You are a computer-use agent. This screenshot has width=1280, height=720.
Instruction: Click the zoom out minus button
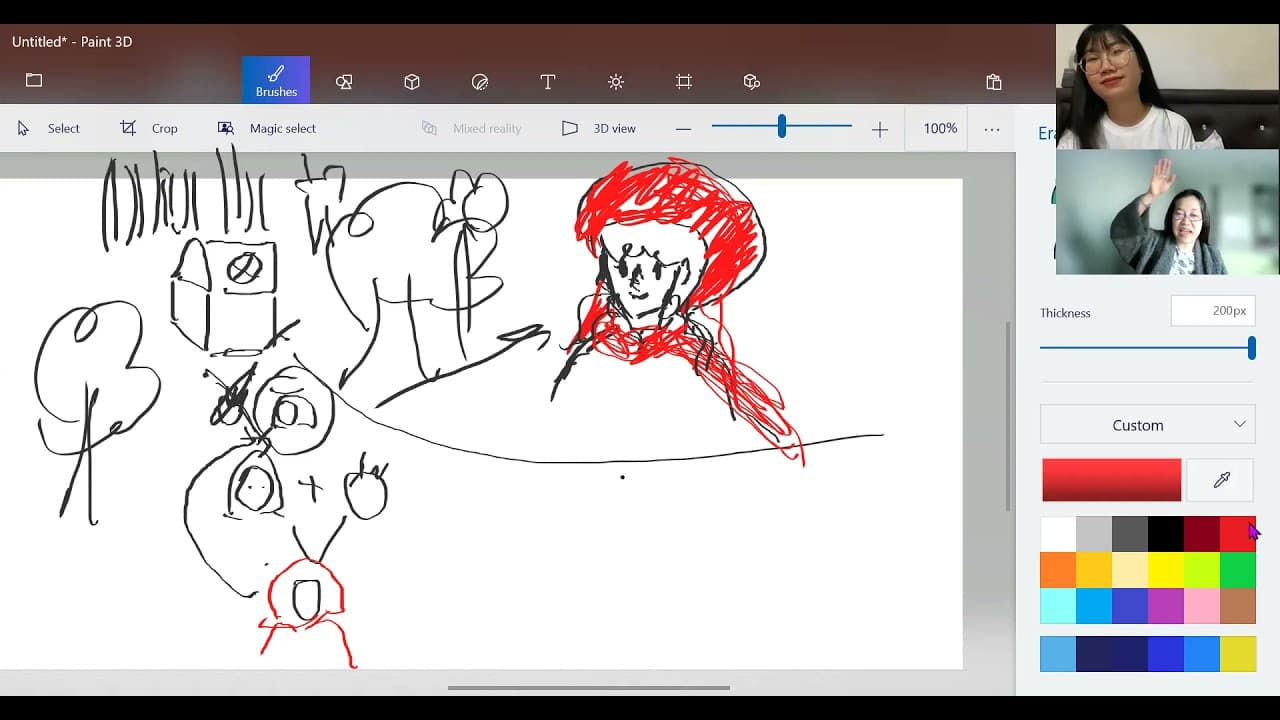(684, 129)
